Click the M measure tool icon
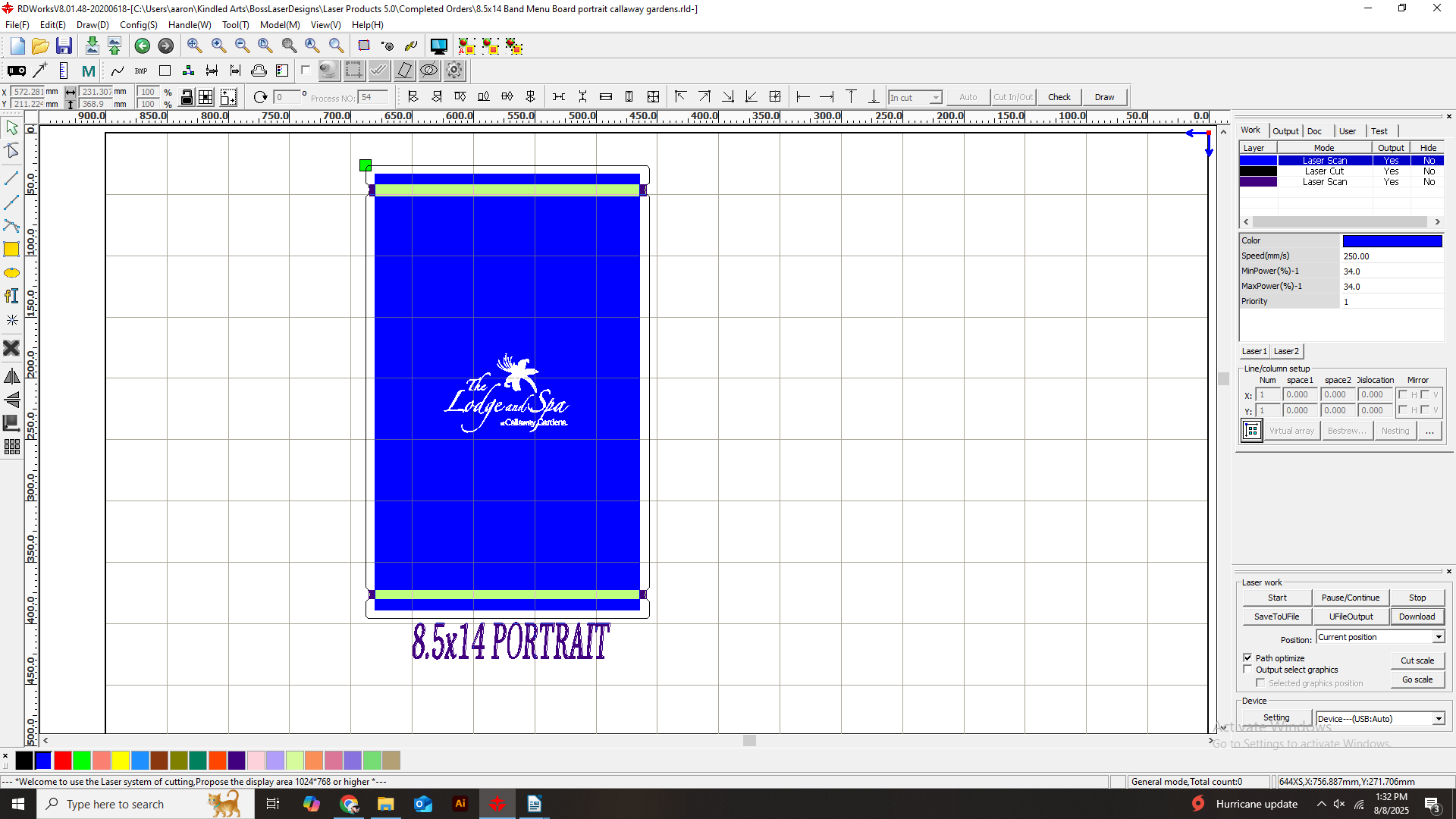This screenshot has width=1456, height=819. coord(89,71)
